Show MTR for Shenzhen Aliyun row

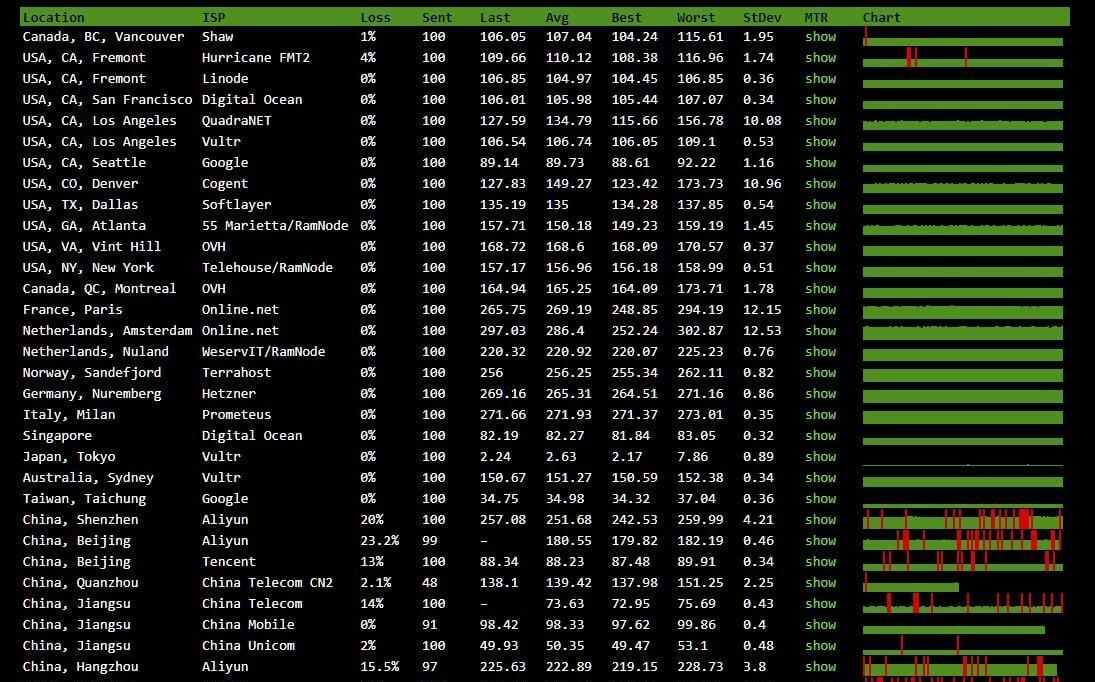(x=821, y=519)
